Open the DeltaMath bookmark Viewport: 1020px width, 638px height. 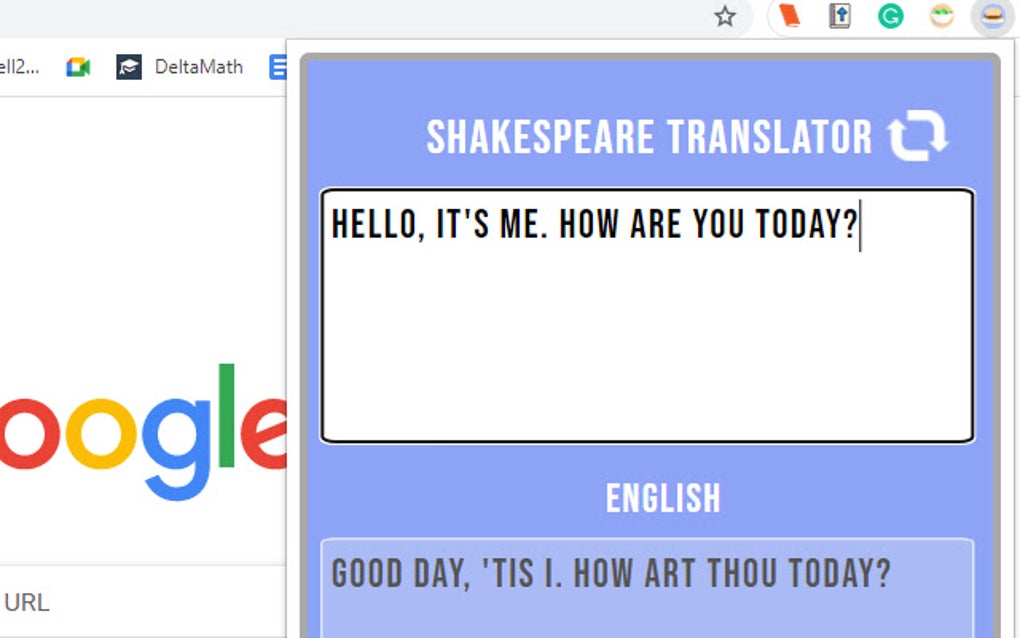pyautogui.click(x=180, y=67)
